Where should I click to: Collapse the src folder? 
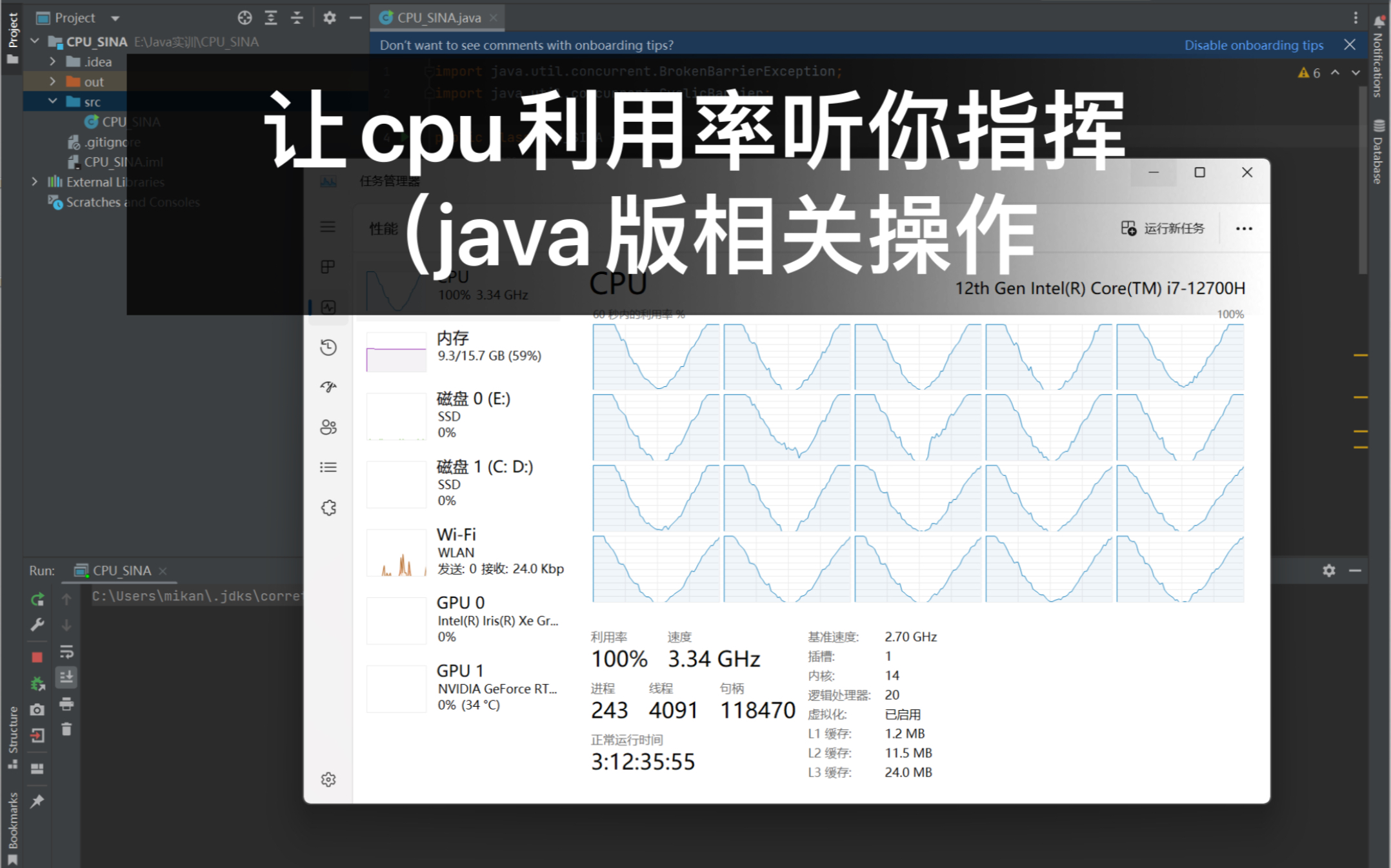53,101
